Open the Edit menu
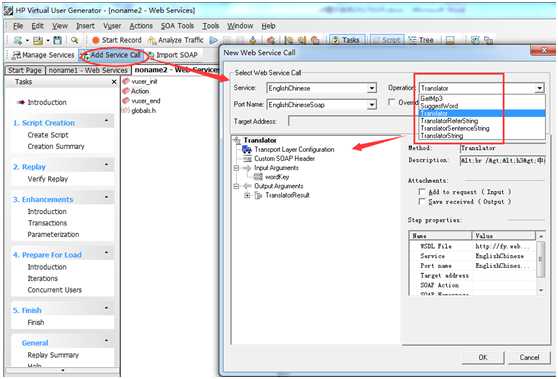Image resolution: width=558 pixels, height=379 pixels. pyautogui.click(x=37, y=26)
